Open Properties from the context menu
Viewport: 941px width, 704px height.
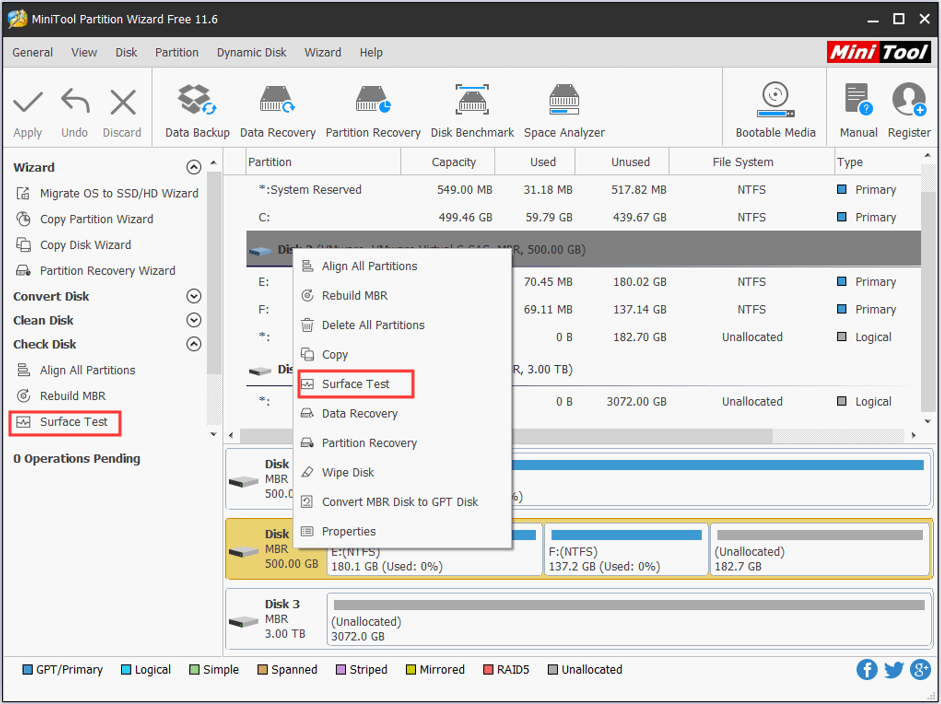click(402, 531)
